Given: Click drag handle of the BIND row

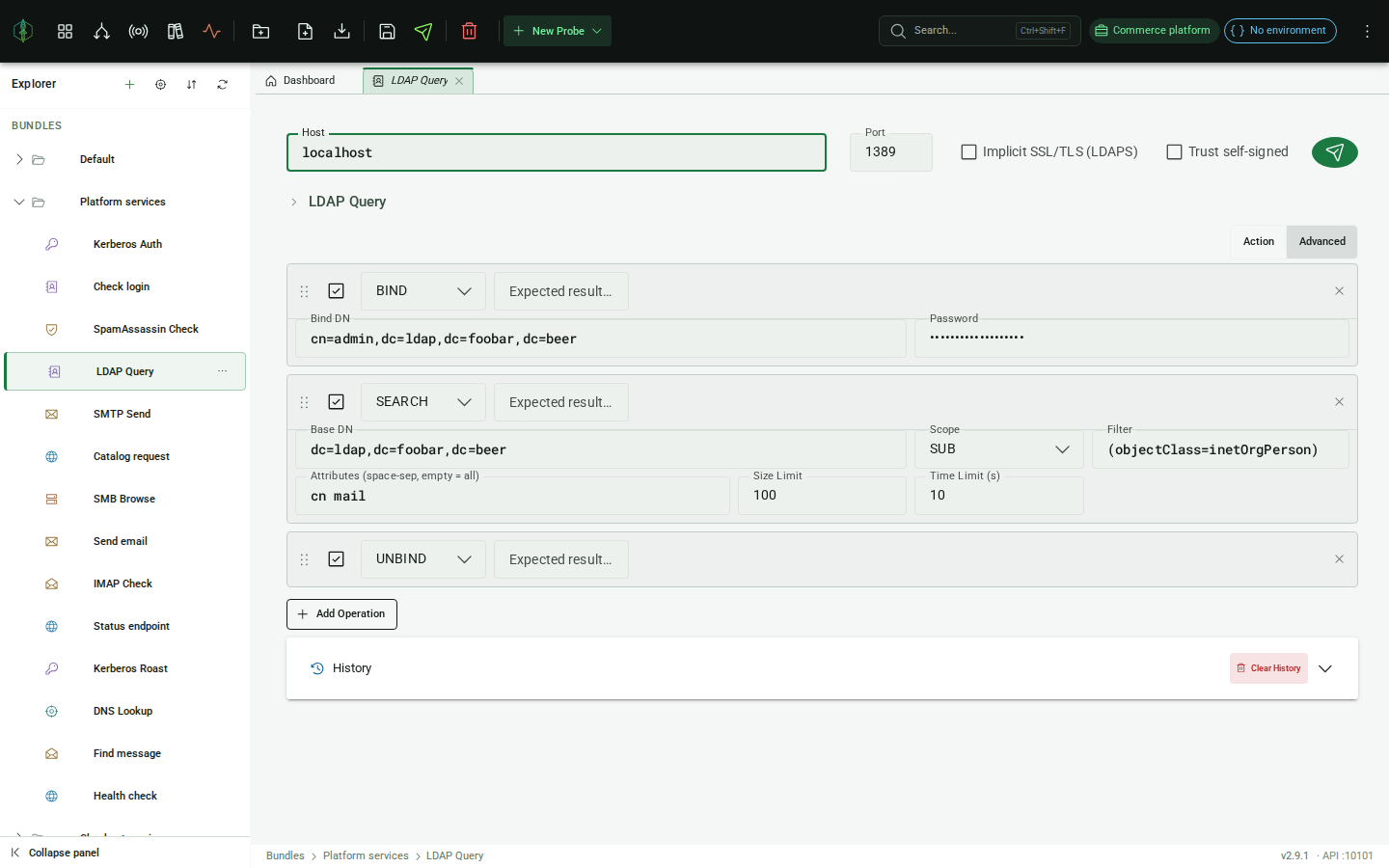Looking at the screenshot, I should point(304,291).
